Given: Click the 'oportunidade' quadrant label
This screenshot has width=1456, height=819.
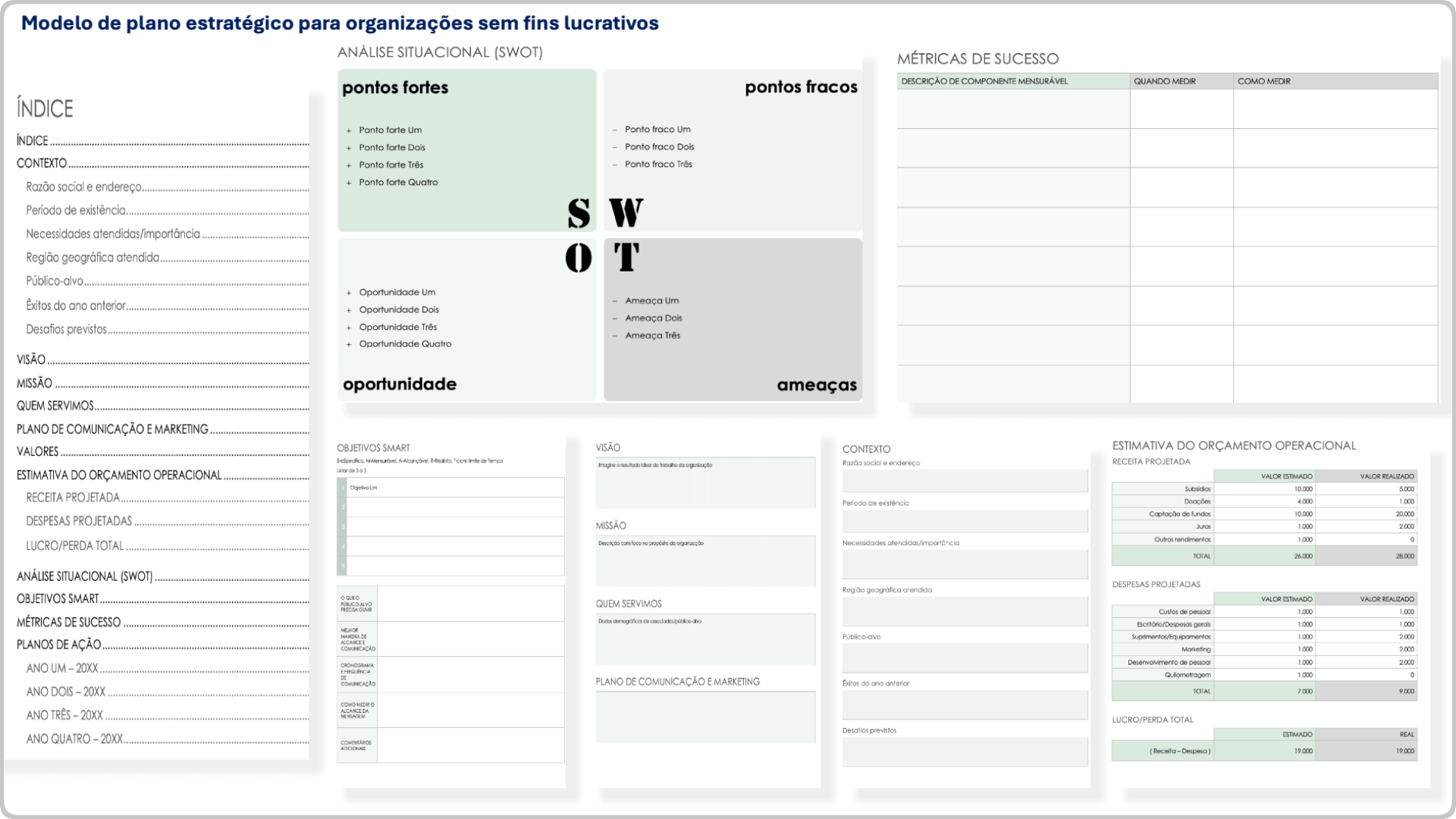Looking at the screenshot, I should pos(400,384).
